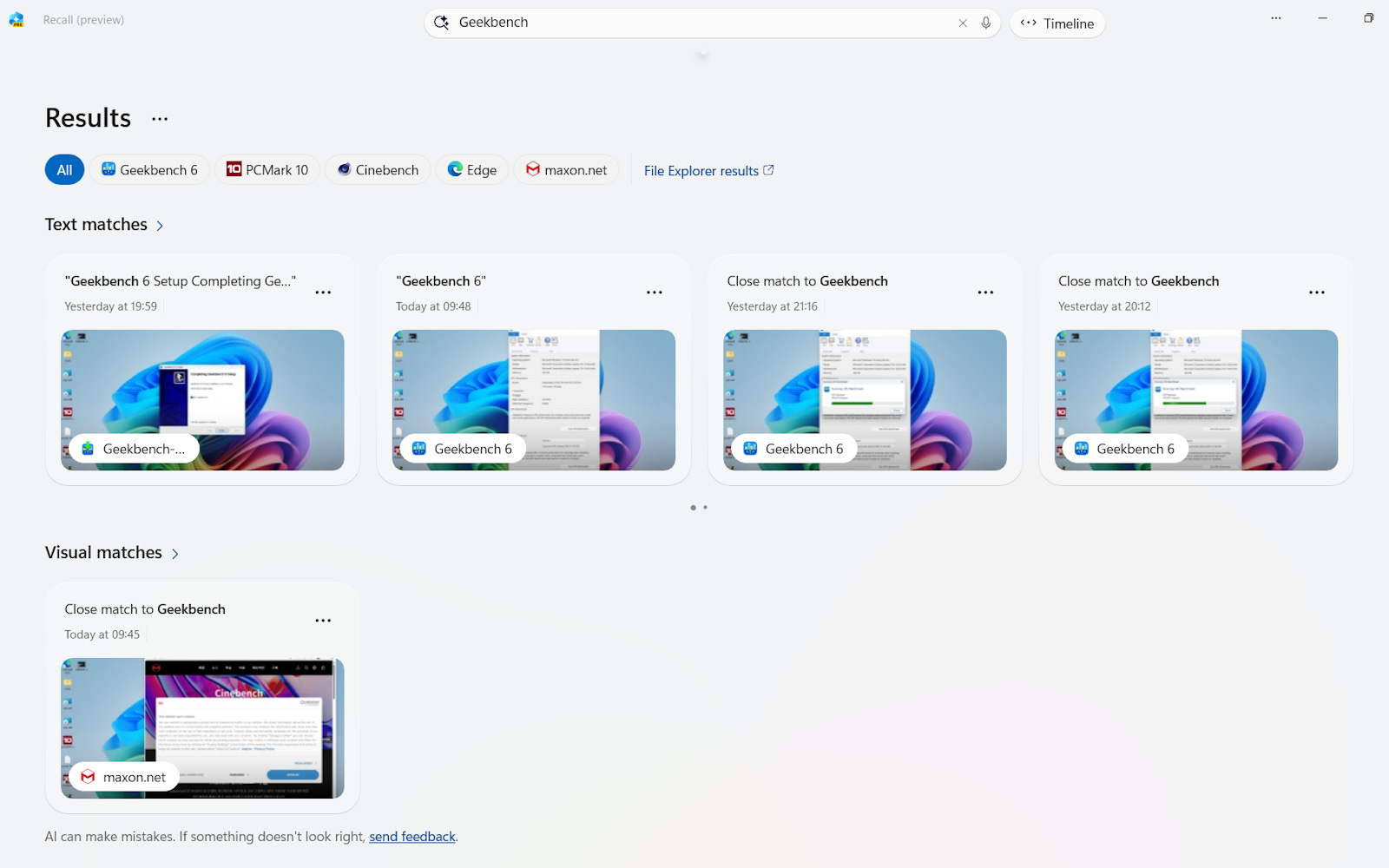Image resolution: width=1389 pixels, height=868 pixels.
Task: Open the Today at 09:48 snapshot thumbnail
Action: pyautogui.click(x=534, y=400)
